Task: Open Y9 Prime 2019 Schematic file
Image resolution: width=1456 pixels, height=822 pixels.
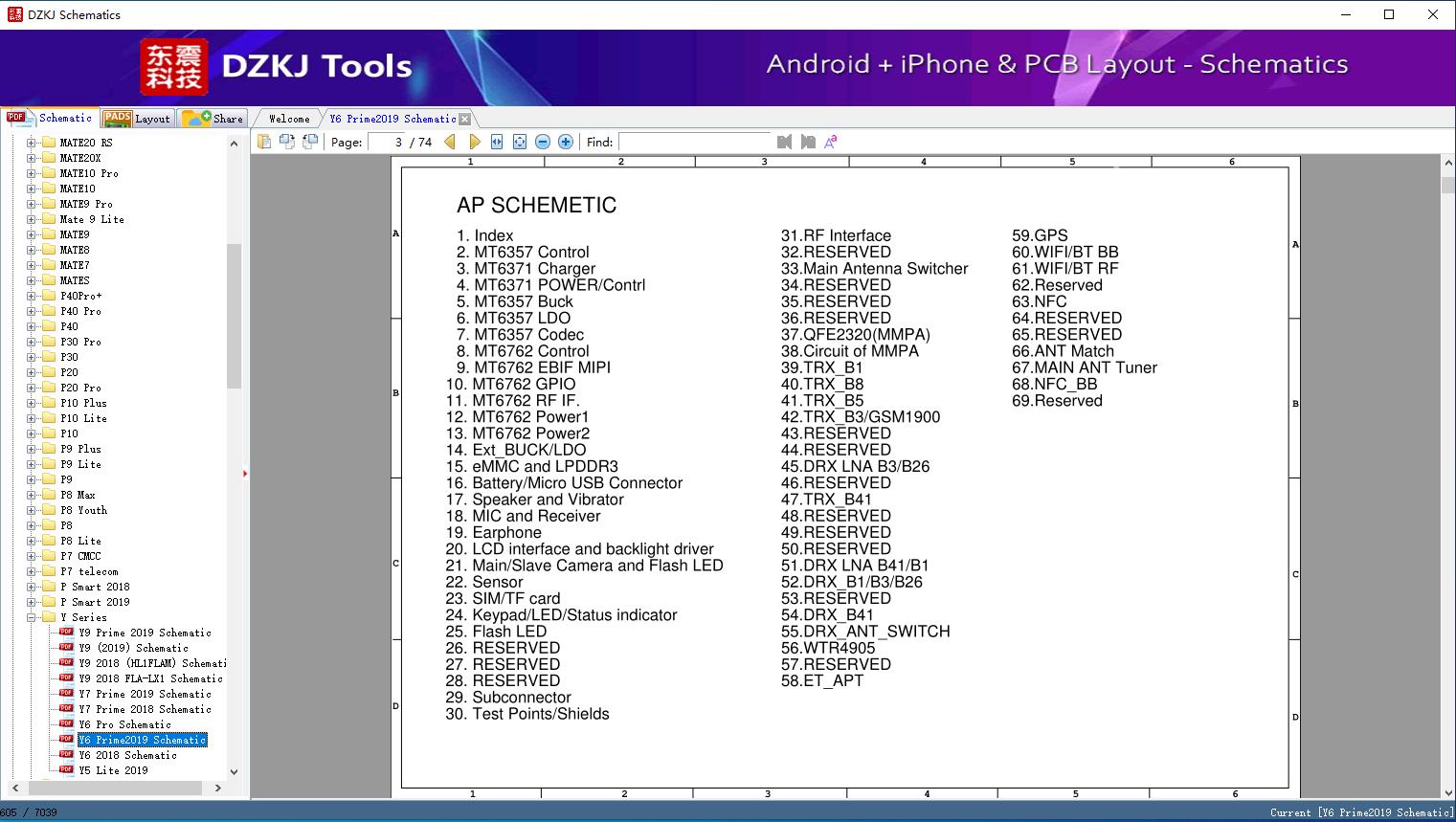Action: (145, 633)
